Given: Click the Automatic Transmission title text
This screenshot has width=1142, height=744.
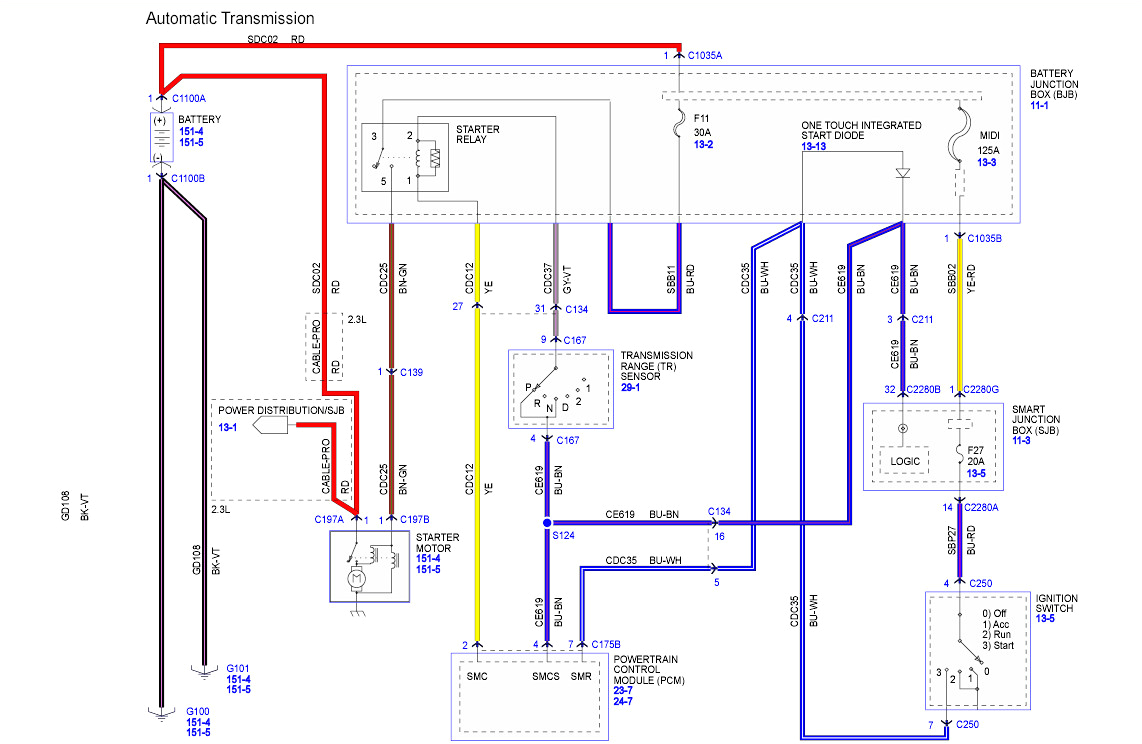Looking at the screenshot, I should [x=230, y=18].
